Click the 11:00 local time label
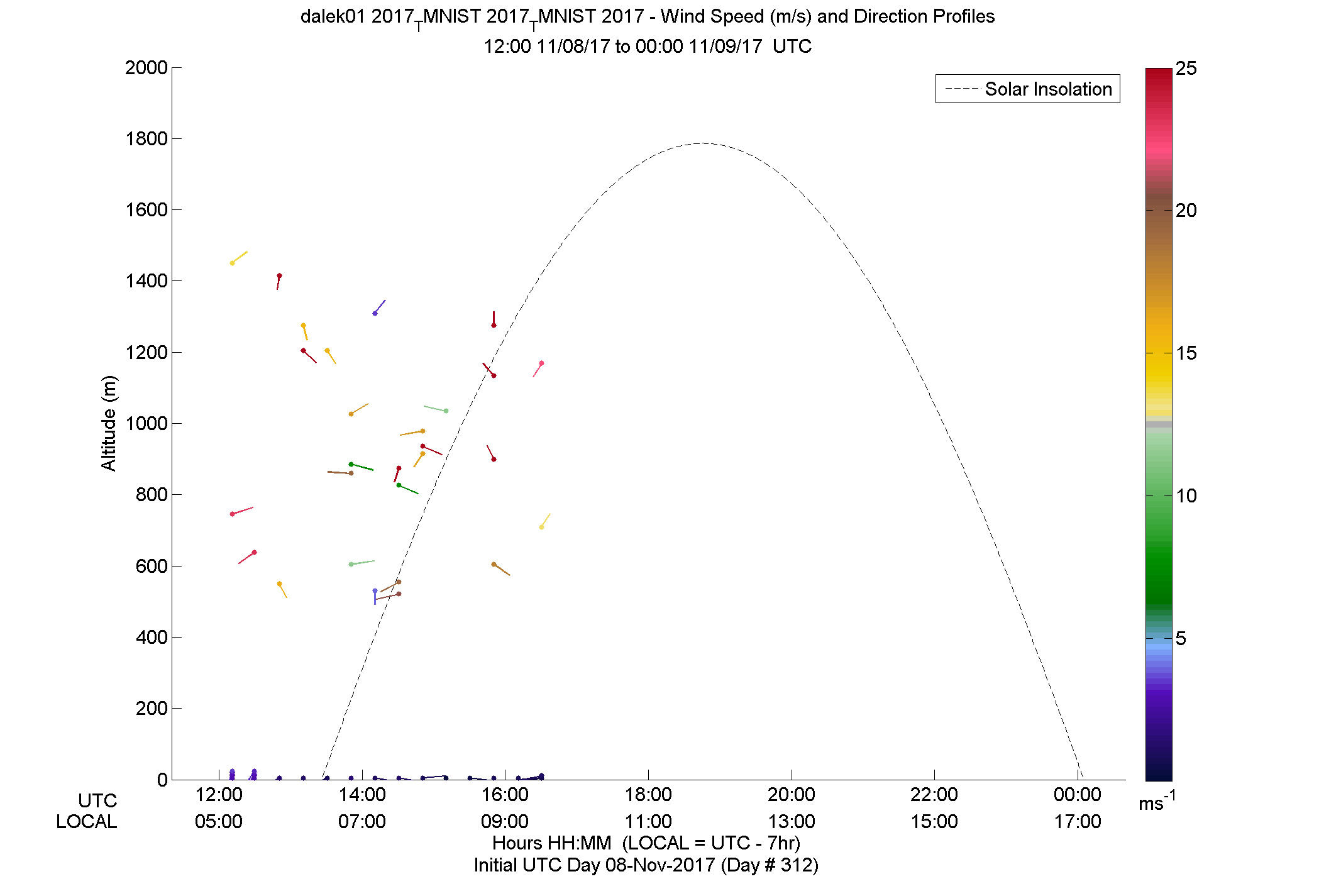1319x896 pixels. [x=648, y=821]
